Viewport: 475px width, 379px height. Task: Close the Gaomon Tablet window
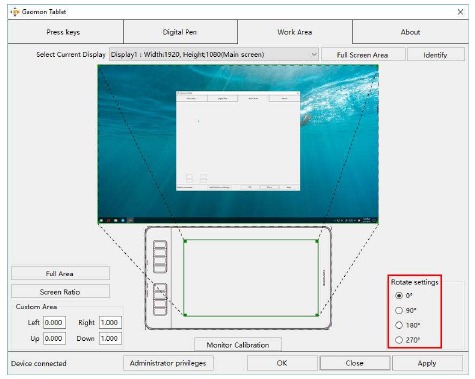460,12
